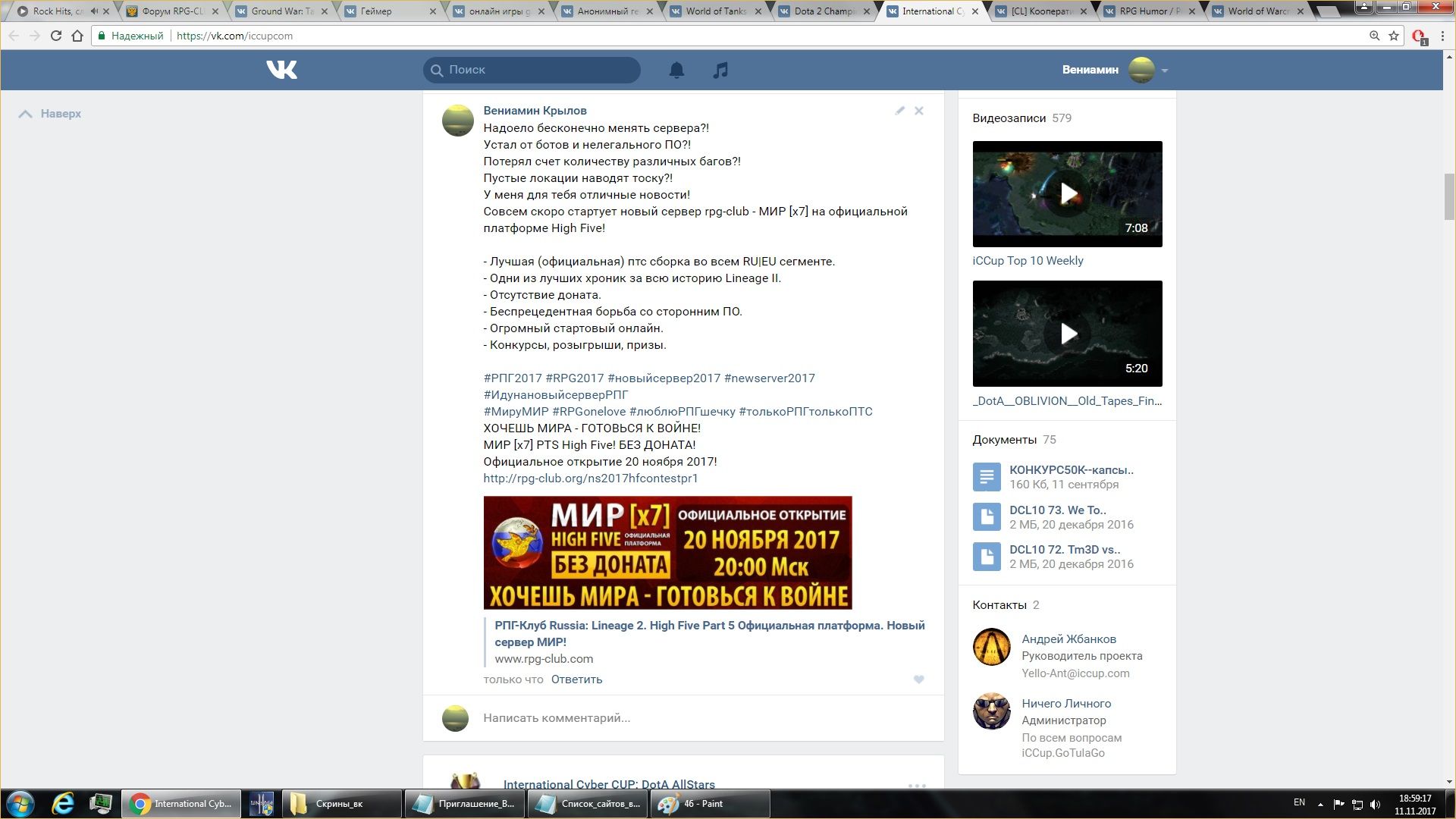Show hidden system tray icons
The image size is (1456, 819).
1320,804
